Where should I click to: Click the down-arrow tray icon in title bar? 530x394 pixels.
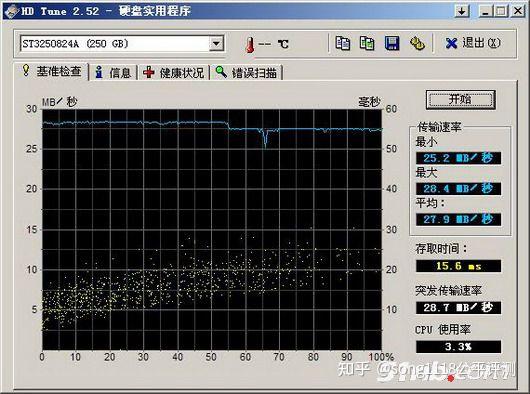pos(461,11)
